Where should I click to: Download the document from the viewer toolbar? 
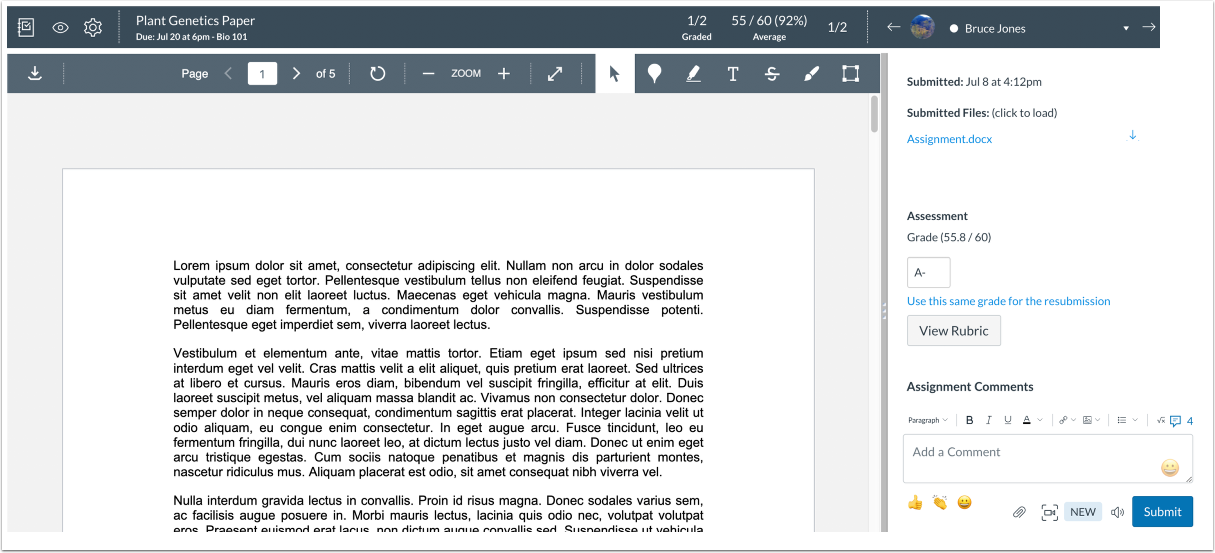point(35,73)
